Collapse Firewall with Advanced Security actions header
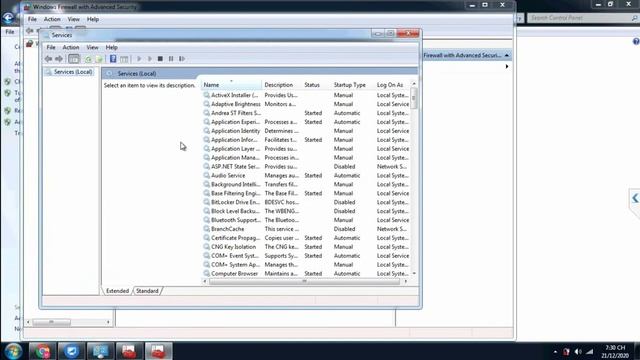 [x=507, y=55]
